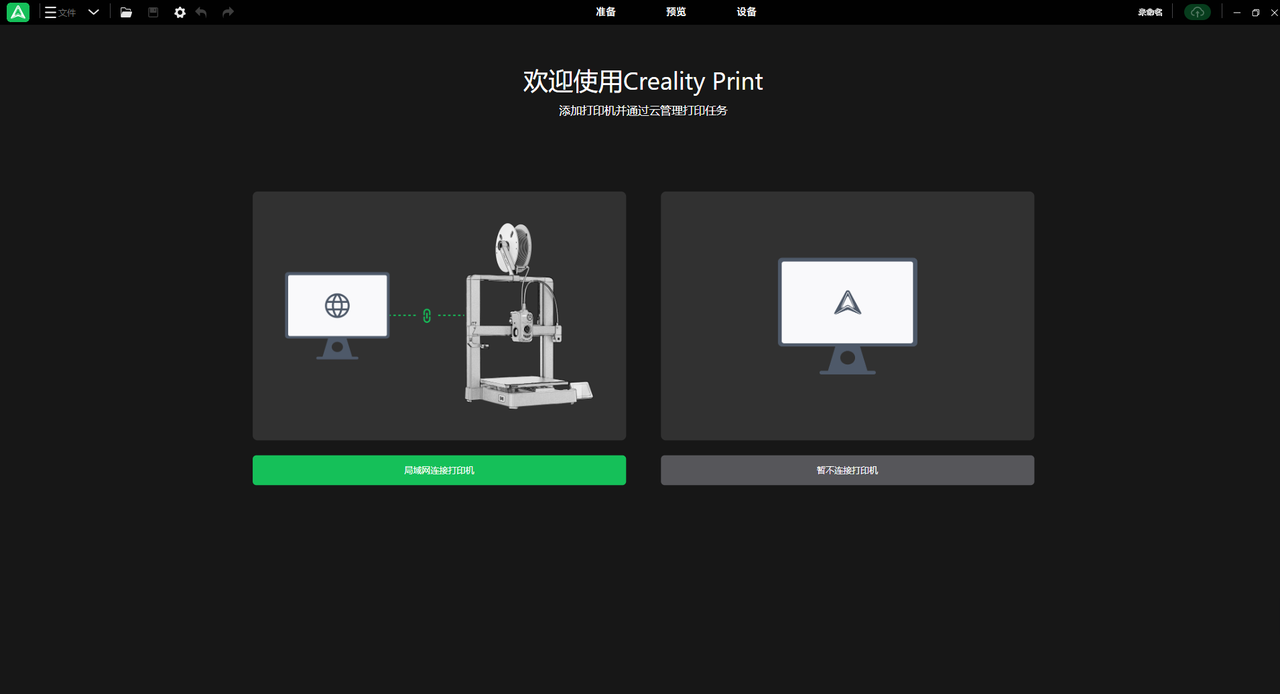Undo with the left curved arrow
The image size is (1280, 694).
pyautogui.click(x=202, y=12)
